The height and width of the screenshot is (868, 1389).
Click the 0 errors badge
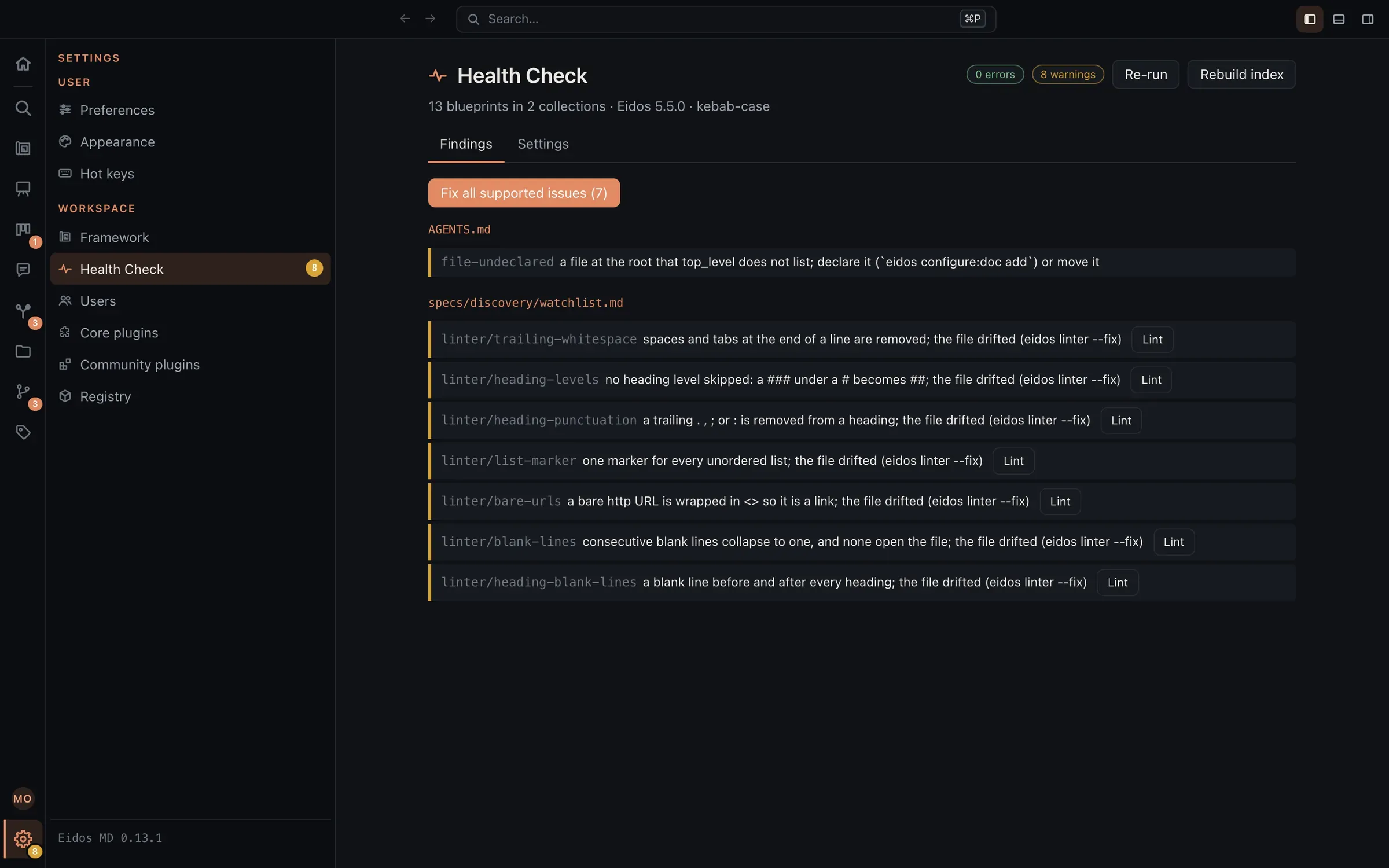coord(995,75)
